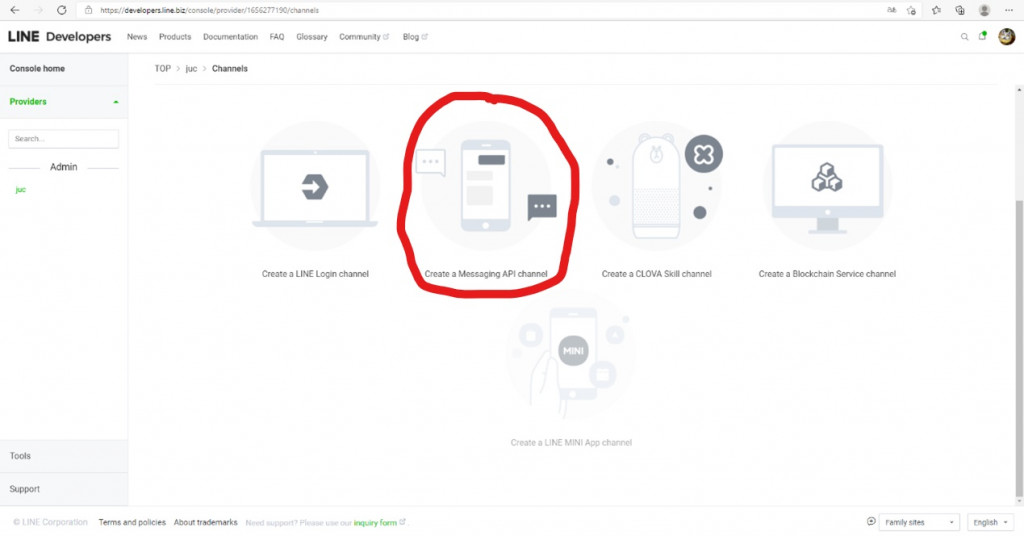Click juc in the breadcrumb
The width and height of the screenshot is (1024, 536).
191,69
